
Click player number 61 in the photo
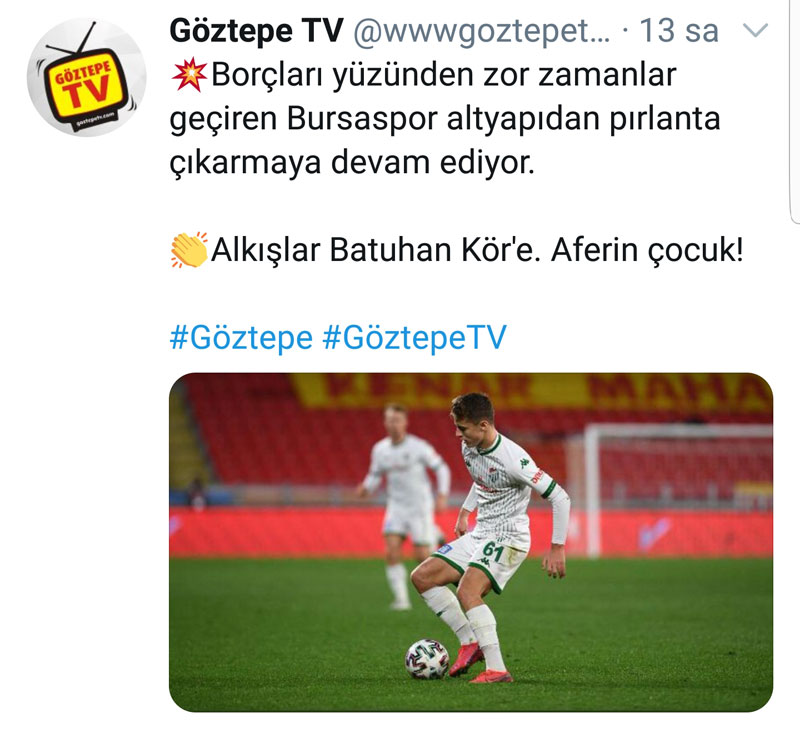point(493,551)
